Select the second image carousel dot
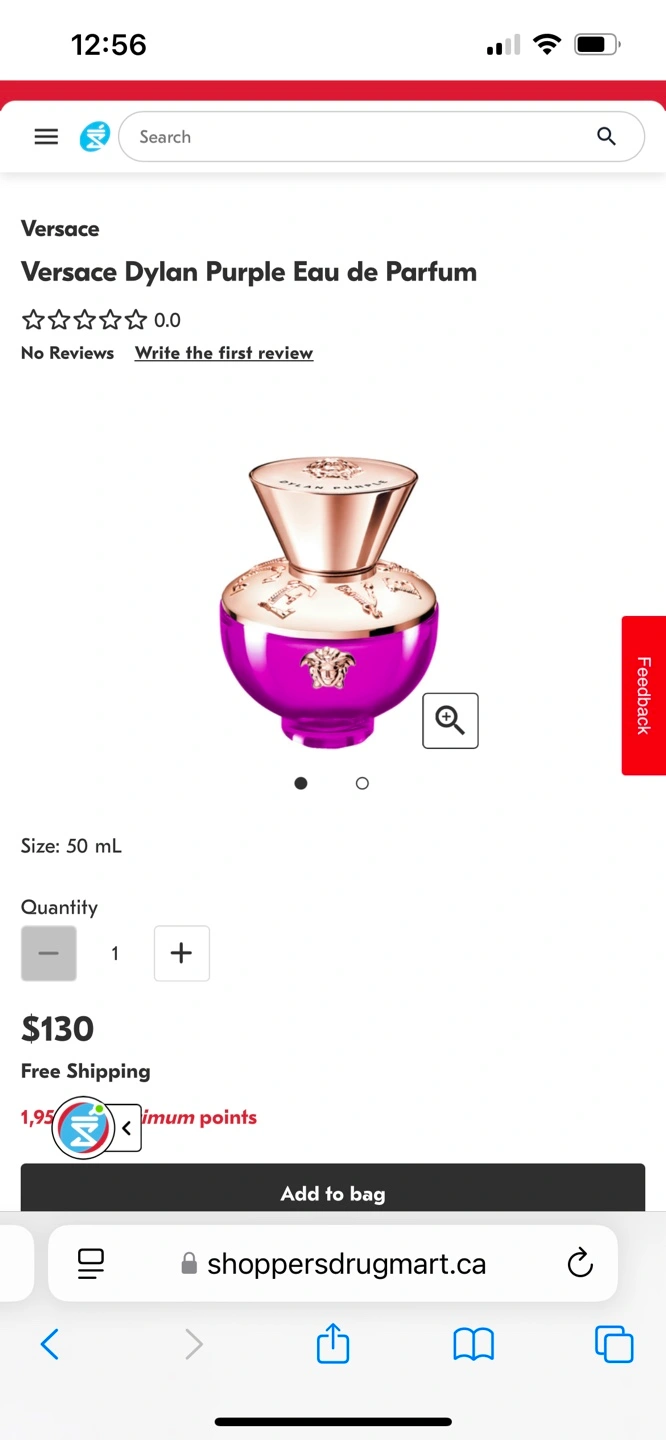The image size is (666, 1440). tap(362, 783)
